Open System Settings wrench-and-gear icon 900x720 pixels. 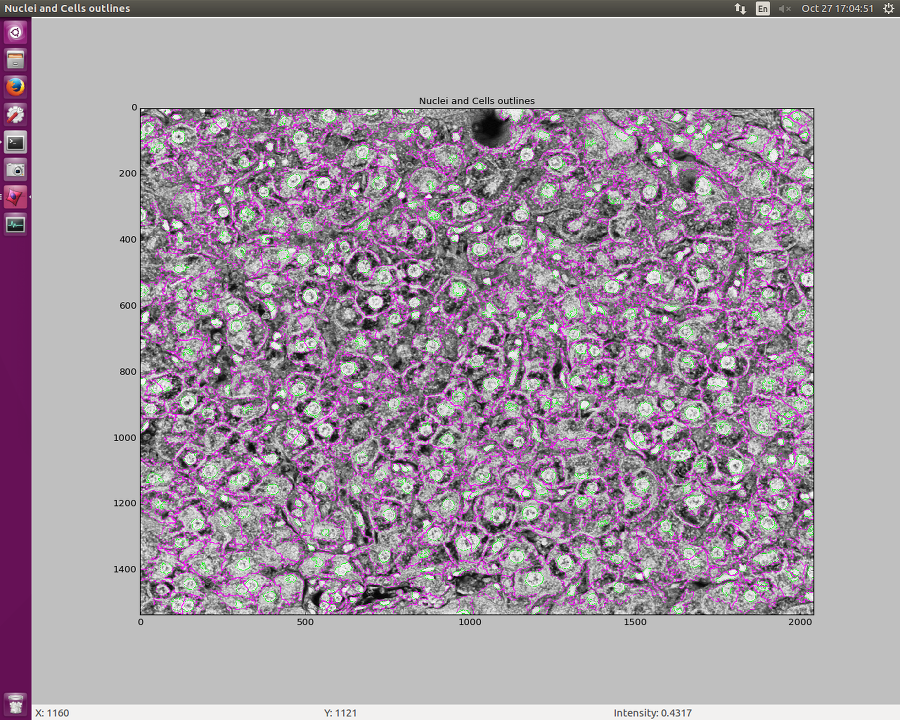tap(15, 115)
